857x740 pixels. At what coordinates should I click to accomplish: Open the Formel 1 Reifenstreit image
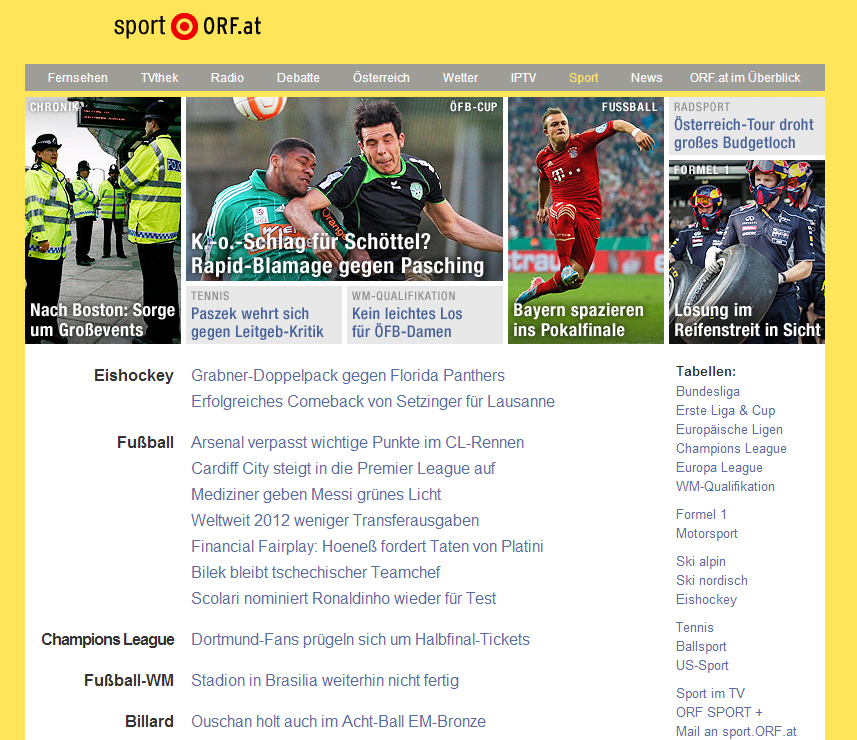coord(747,252)
